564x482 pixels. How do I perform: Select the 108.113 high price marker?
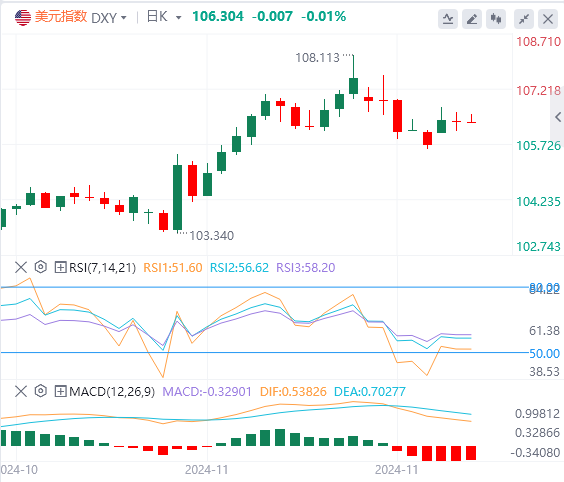pos(317,58)
